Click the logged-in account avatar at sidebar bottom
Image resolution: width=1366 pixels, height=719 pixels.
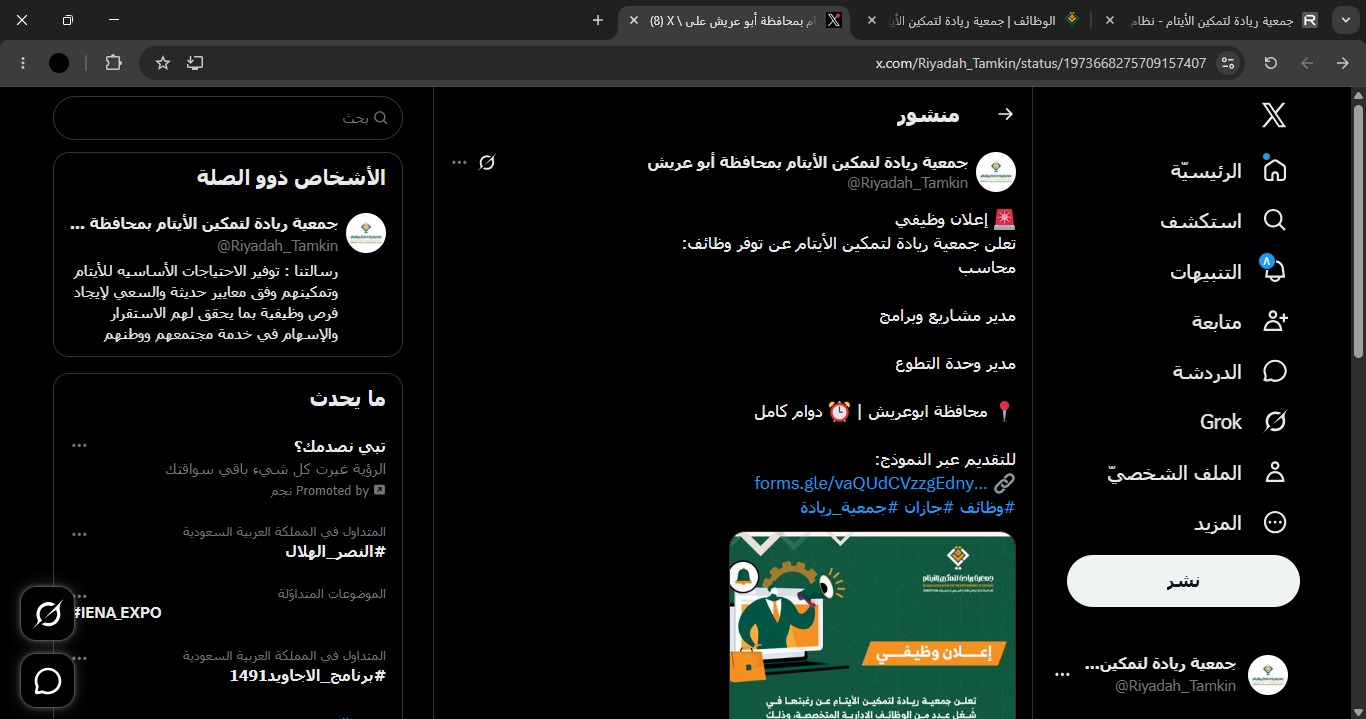click(1268, 675)
